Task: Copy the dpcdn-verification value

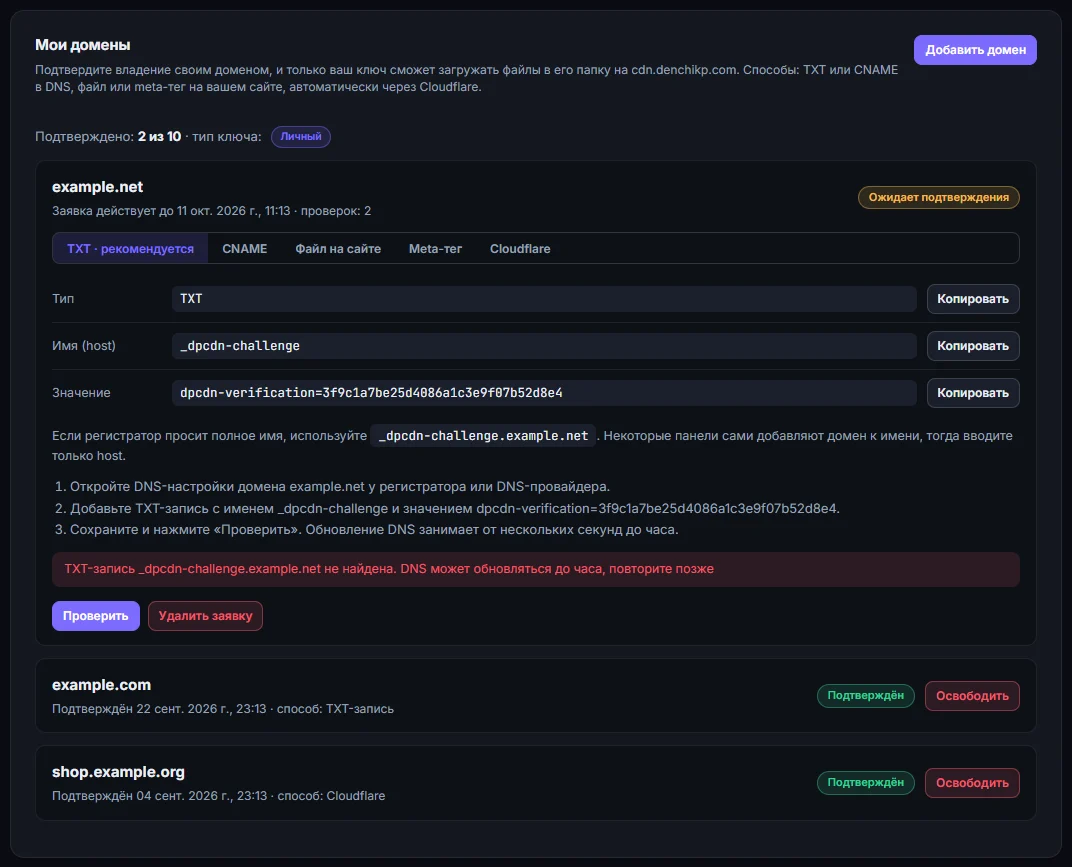Action: coord(973,393)
